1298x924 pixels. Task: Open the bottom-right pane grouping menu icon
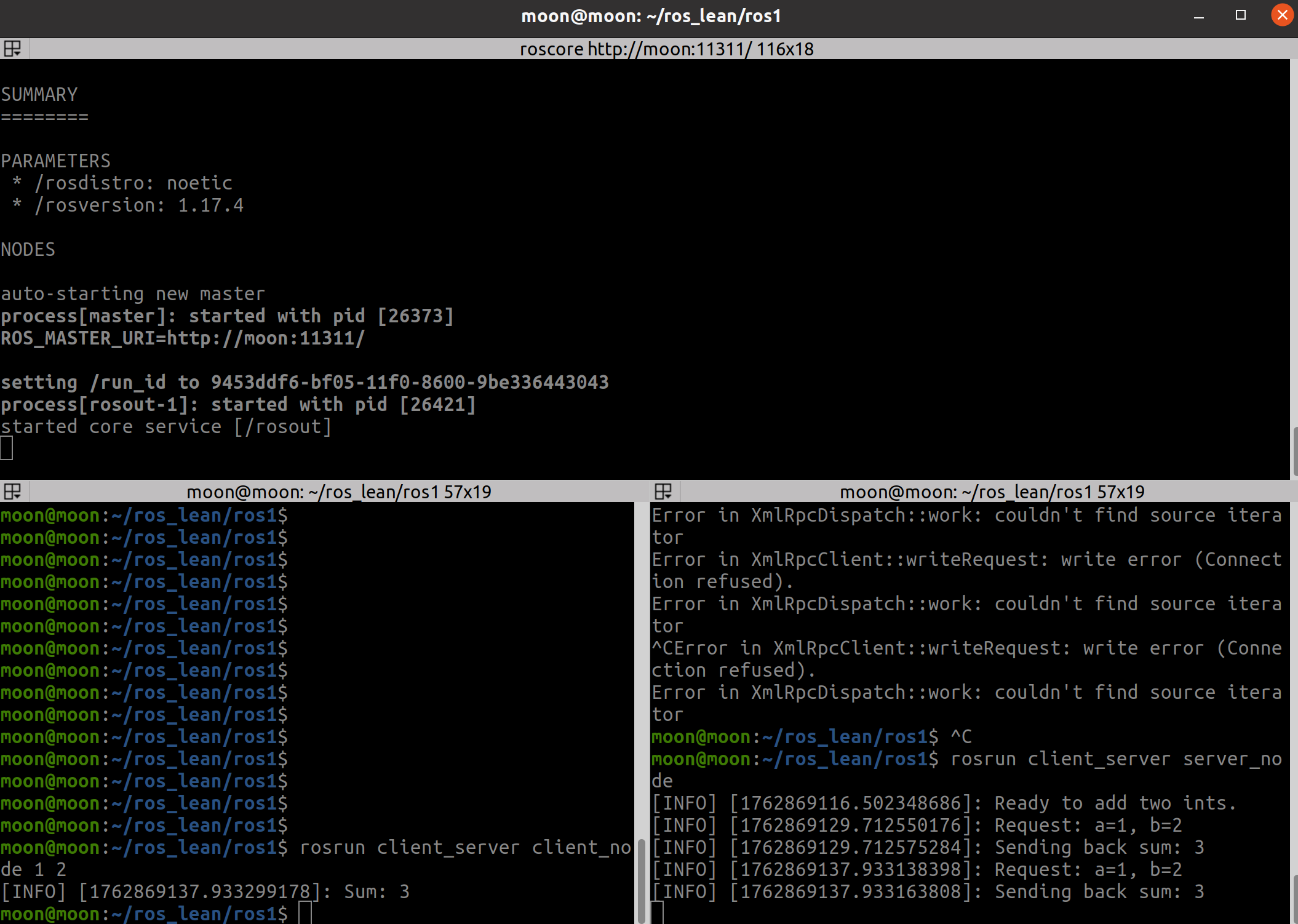663,492
